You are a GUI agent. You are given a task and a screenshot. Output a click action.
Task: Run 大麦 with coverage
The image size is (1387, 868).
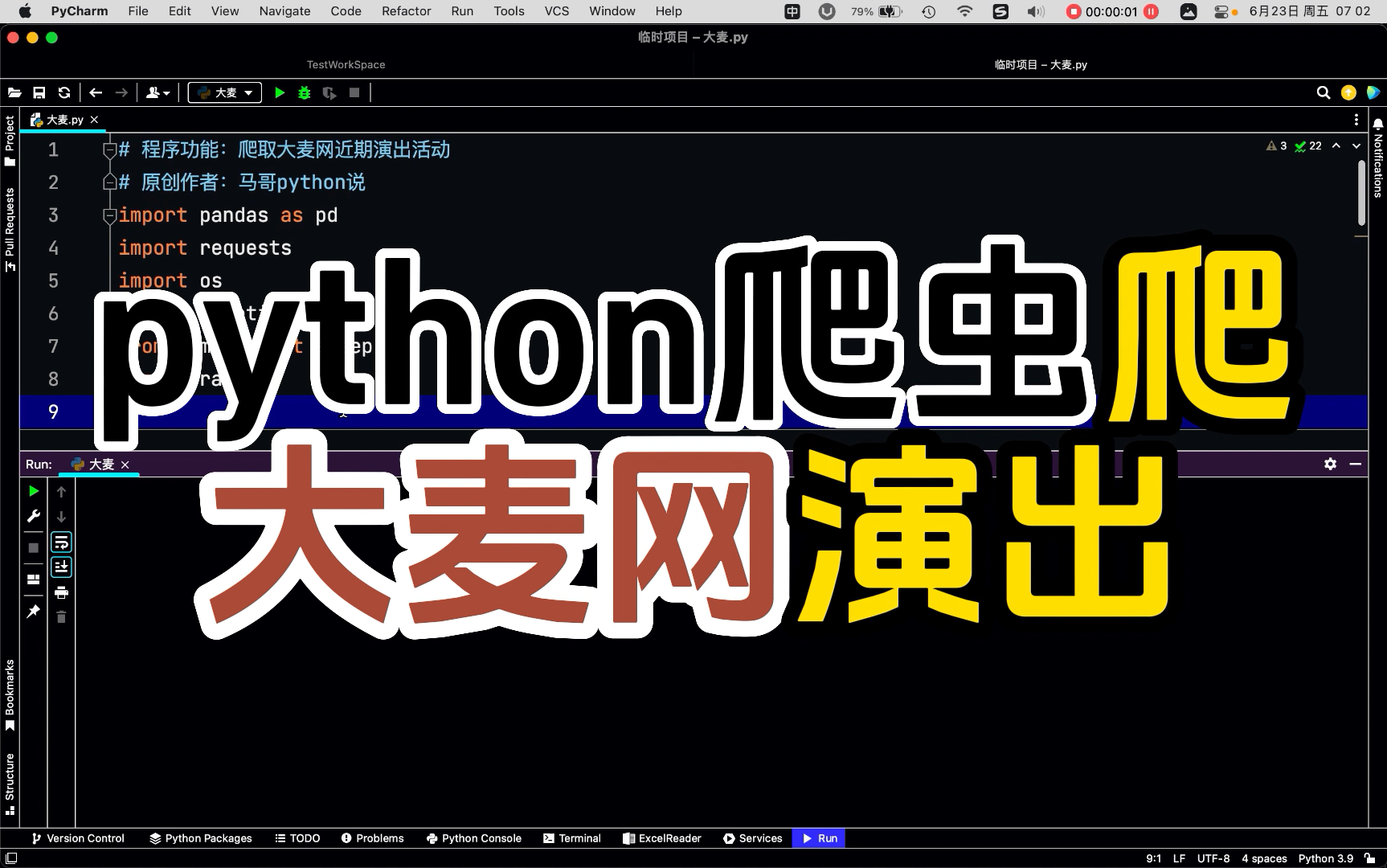[329, 92]
